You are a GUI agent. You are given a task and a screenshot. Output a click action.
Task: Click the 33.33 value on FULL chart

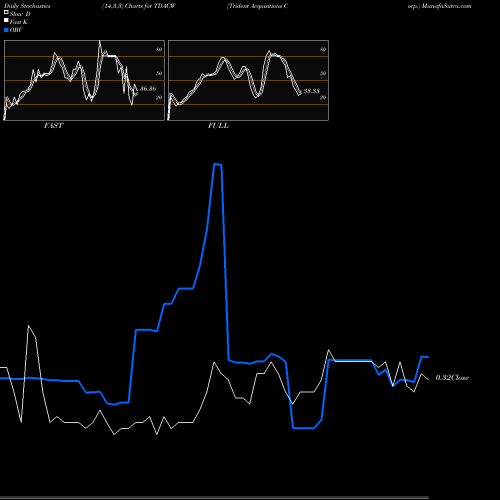[x=312, y=91]
